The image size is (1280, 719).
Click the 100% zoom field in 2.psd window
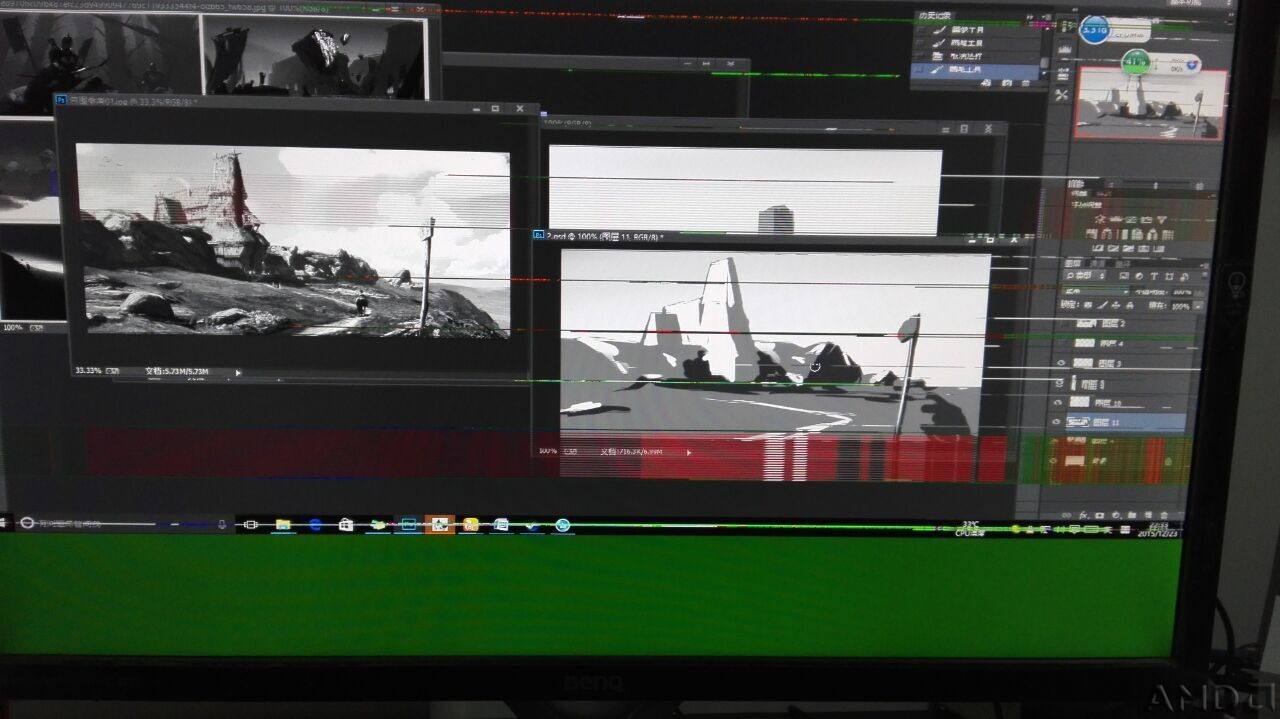(x=547, y=451)
